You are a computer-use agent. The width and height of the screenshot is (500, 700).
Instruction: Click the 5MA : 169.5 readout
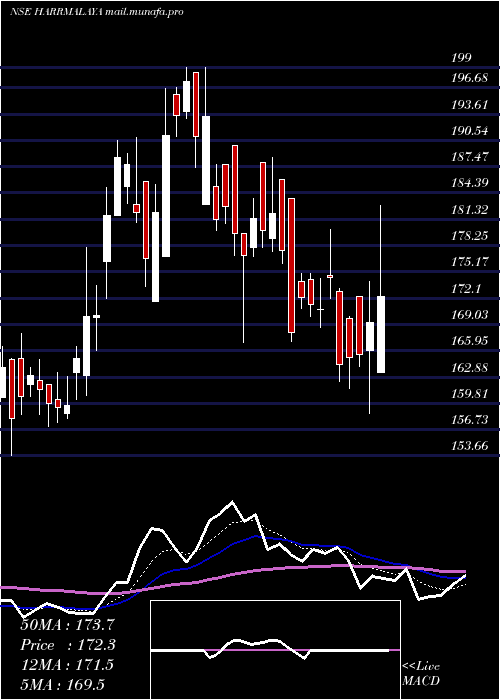point(63,684)
